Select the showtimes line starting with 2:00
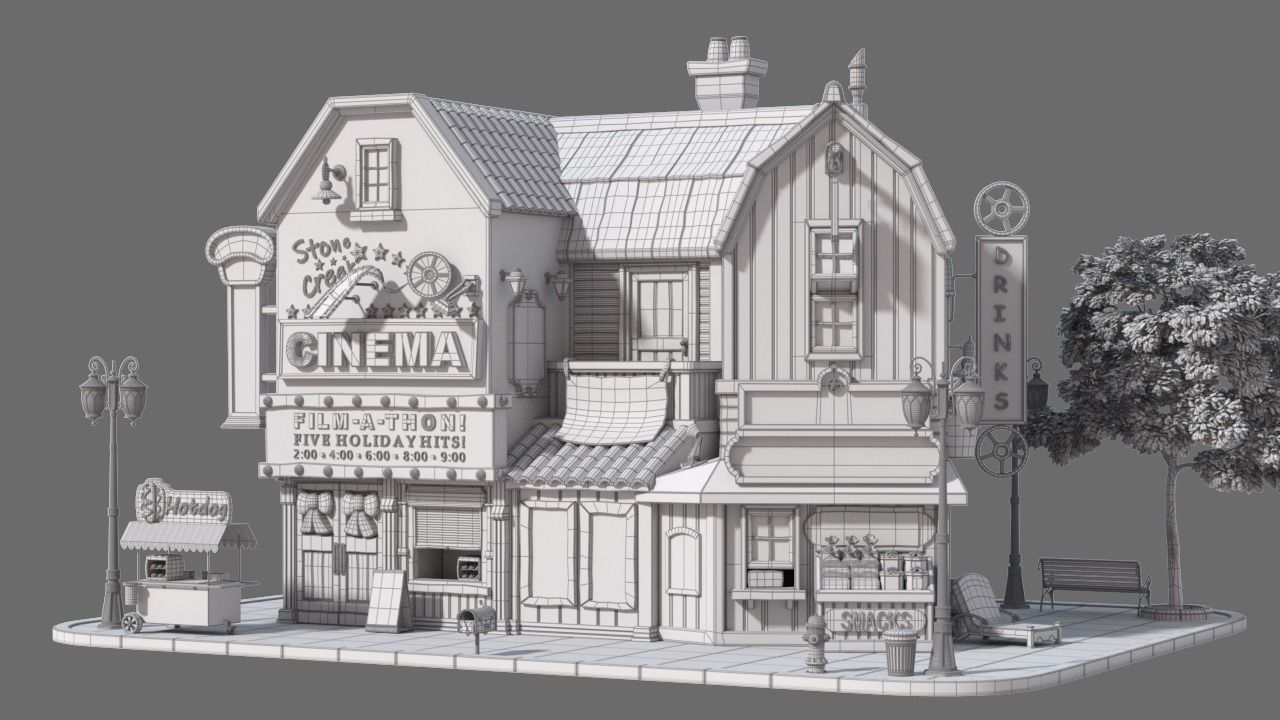The height and width of the screenshot is (720, 1280). click(x=379, y=456)
